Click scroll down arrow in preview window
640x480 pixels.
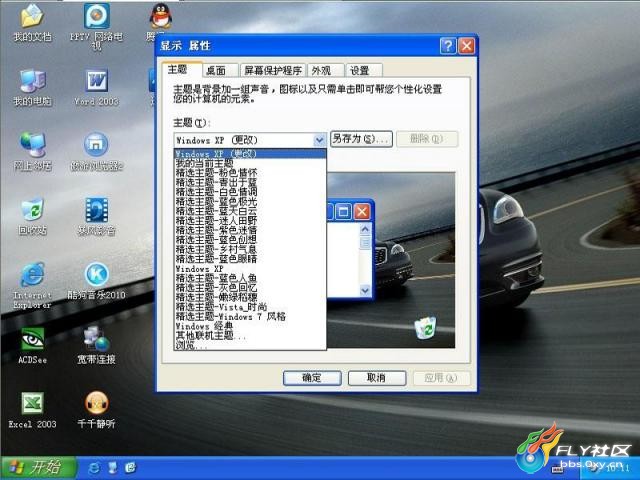tap(365, 290)
